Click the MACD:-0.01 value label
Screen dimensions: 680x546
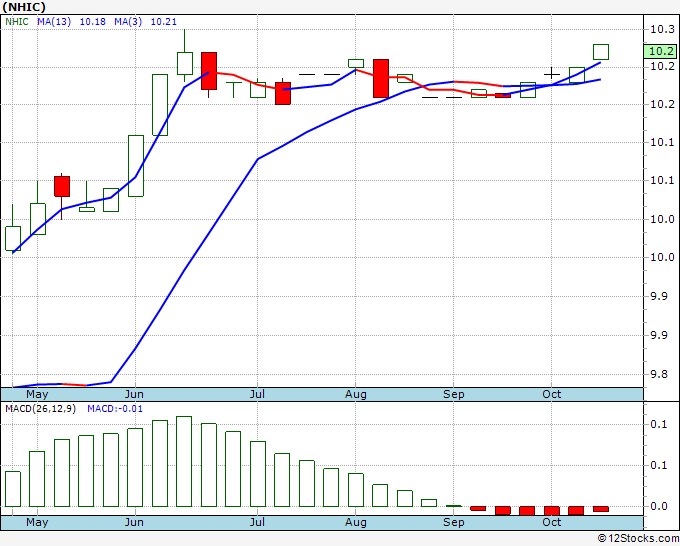point(115,409)
